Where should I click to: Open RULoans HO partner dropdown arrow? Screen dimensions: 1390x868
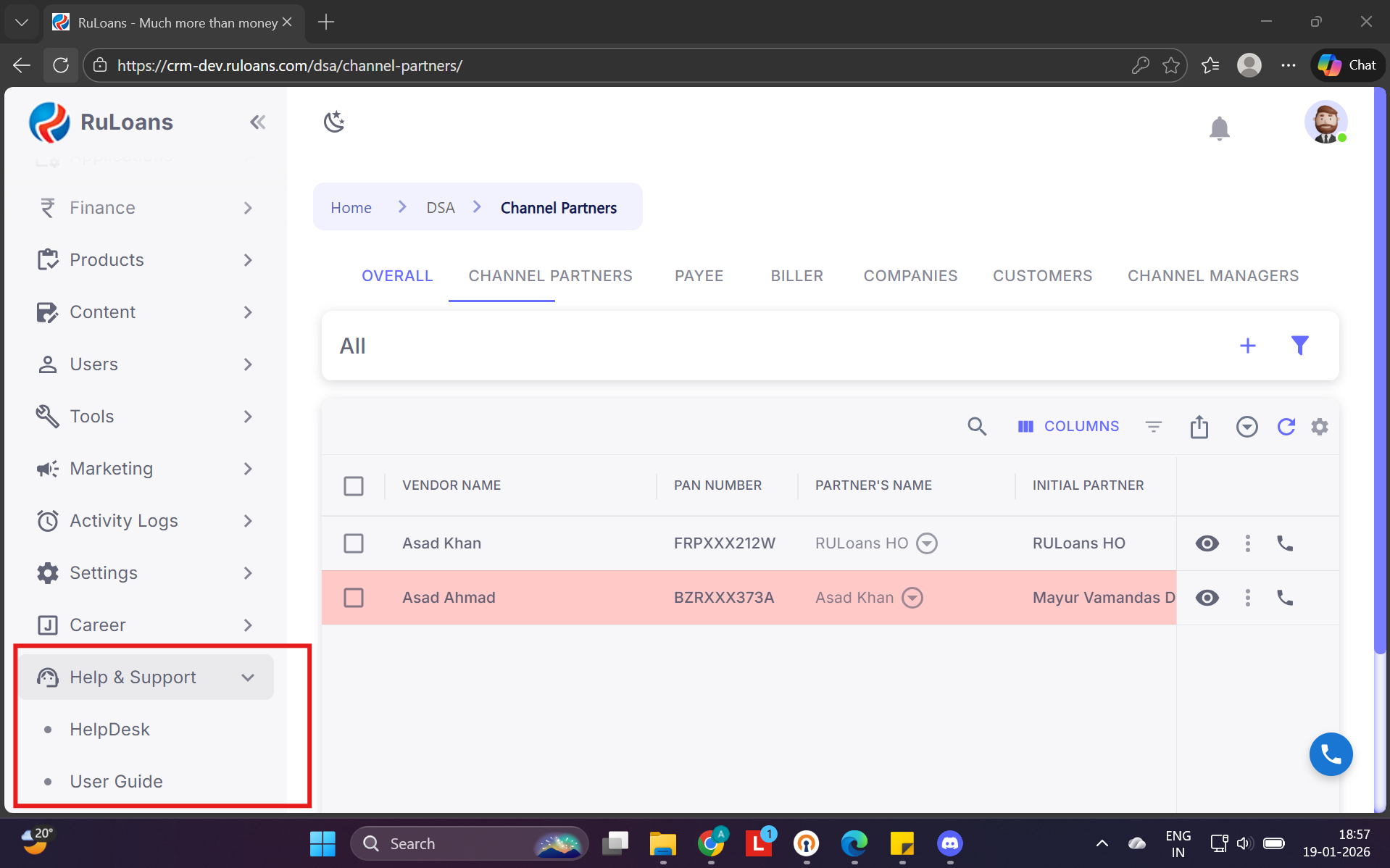[926, 543]
